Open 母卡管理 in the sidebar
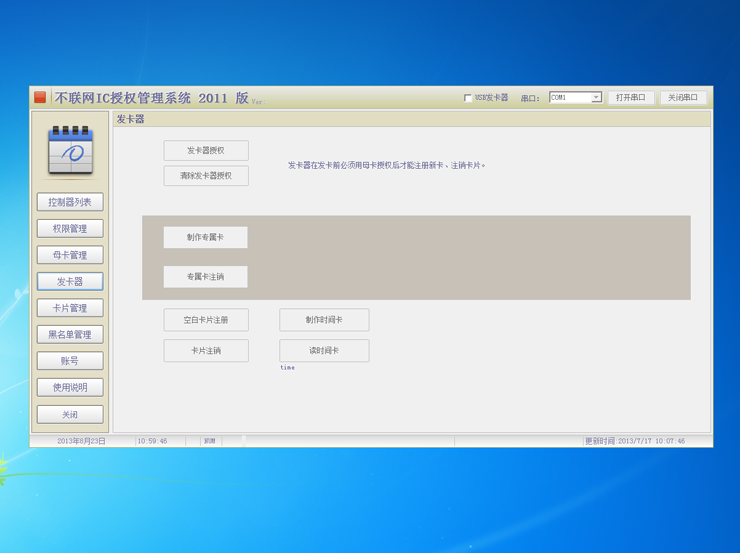Image resolution: width=740 pixels, height=553 pixels. pos(70,255)
